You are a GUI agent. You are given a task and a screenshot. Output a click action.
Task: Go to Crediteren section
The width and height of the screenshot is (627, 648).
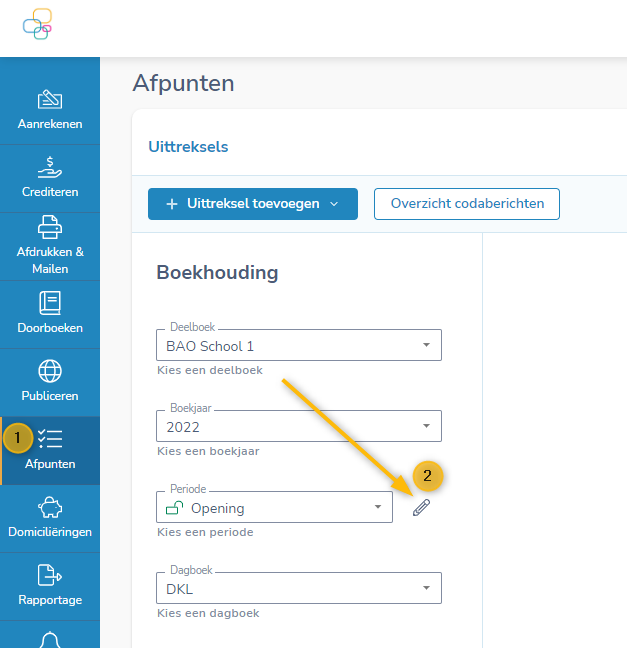[50, 177]
